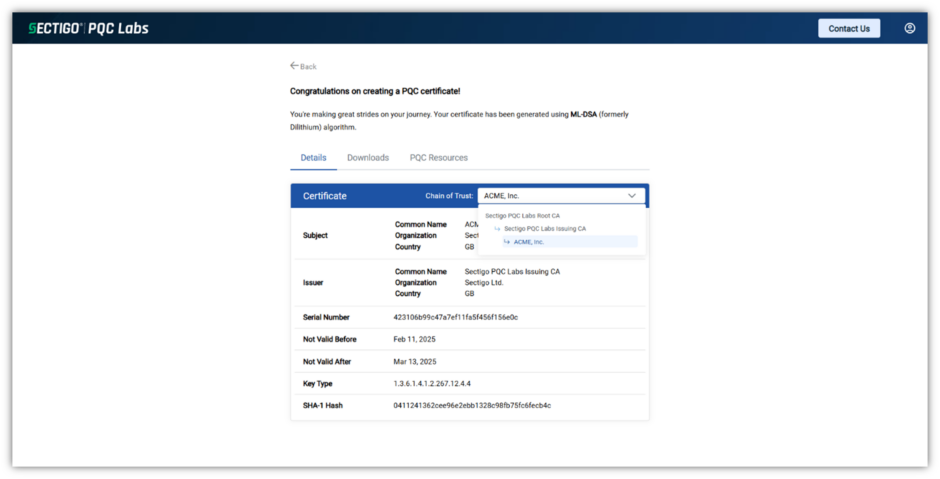The image size is (940, 479).
Task: Select Sectigo PQC Labs Issuing CA in chain
Action: (545, 228)
